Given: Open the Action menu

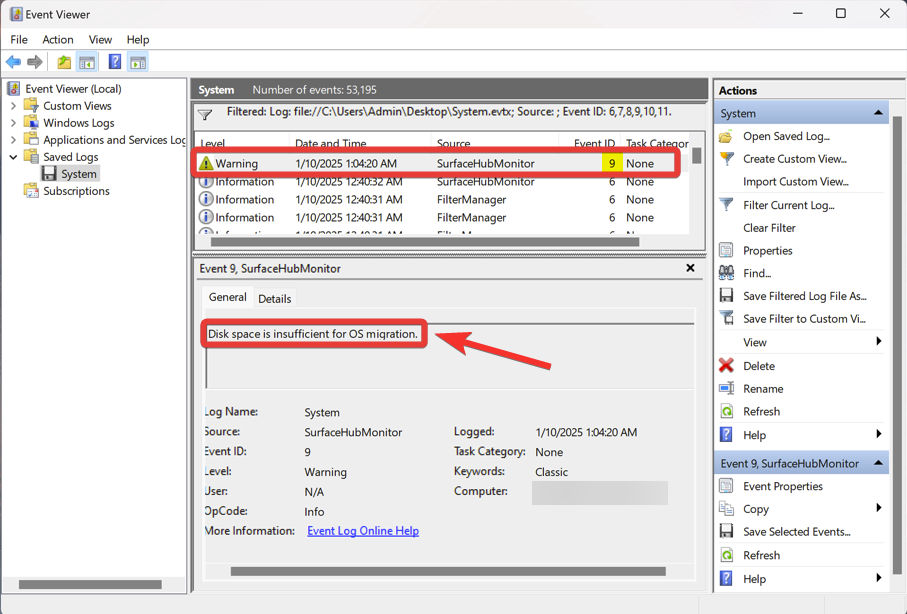Looking at the screenshot, I should (x=58, y=39).
